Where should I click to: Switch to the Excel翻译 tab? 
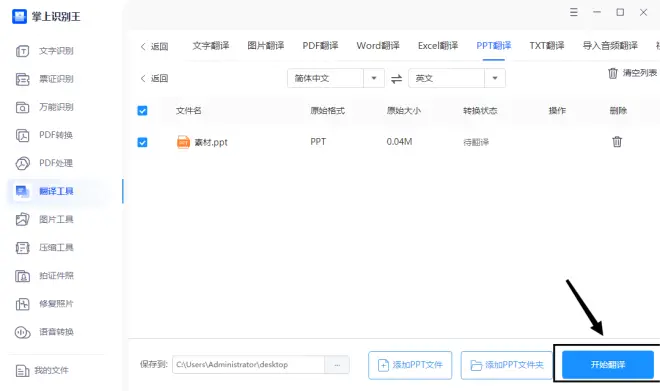(x=438, y=45)
